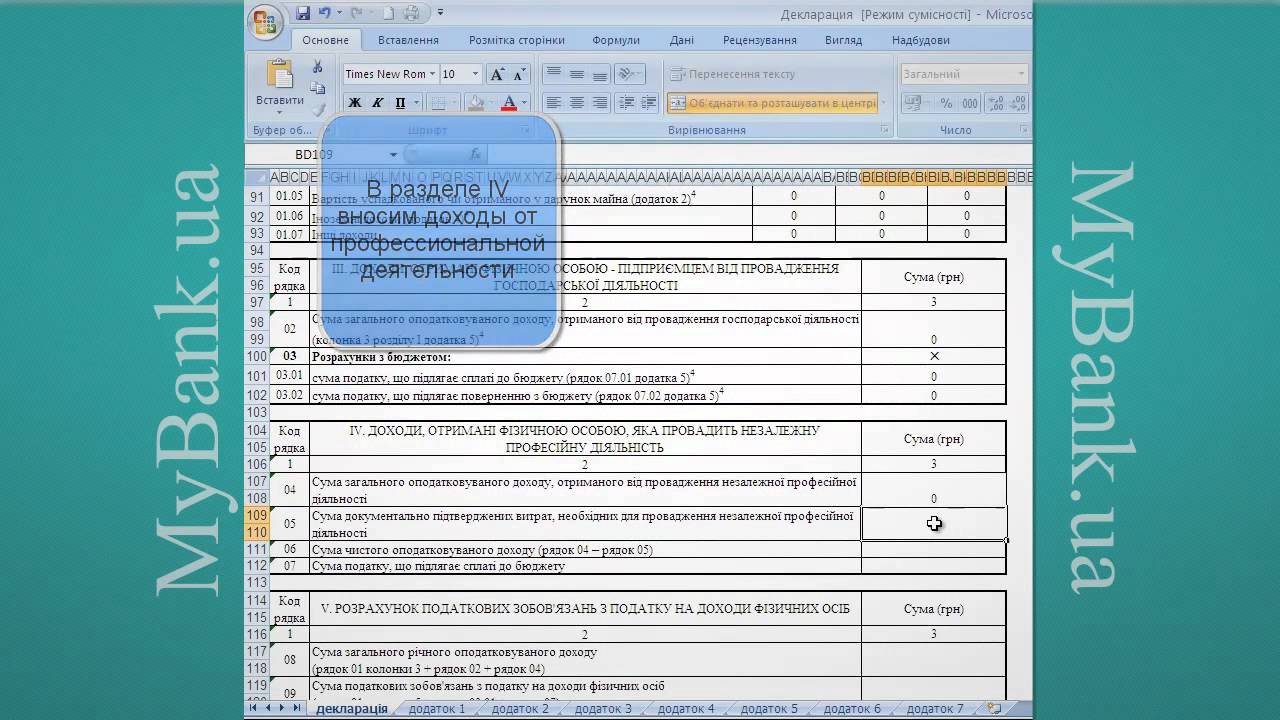
Task: Open merge and center dropdown arrow
Action: click(883, 102)
